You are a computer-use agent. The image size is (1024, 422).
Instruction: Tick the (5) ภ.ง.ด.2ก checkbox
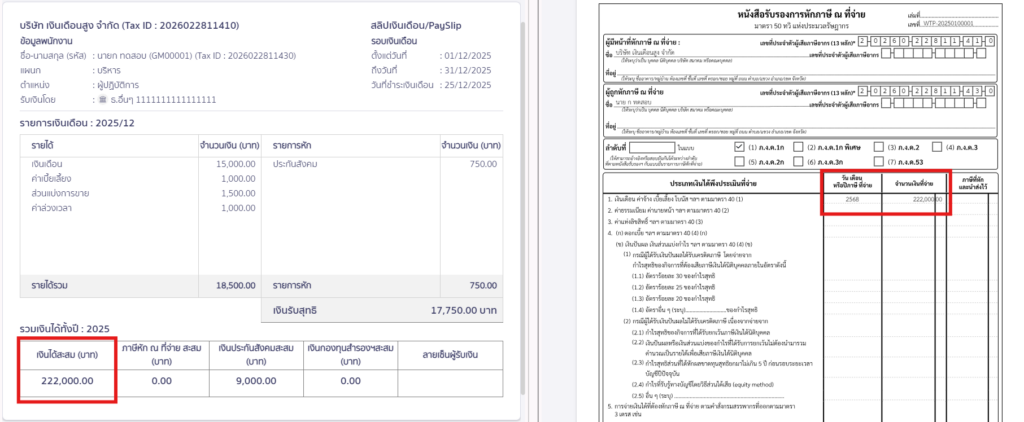pyautogui.click(x=739, y=160)
